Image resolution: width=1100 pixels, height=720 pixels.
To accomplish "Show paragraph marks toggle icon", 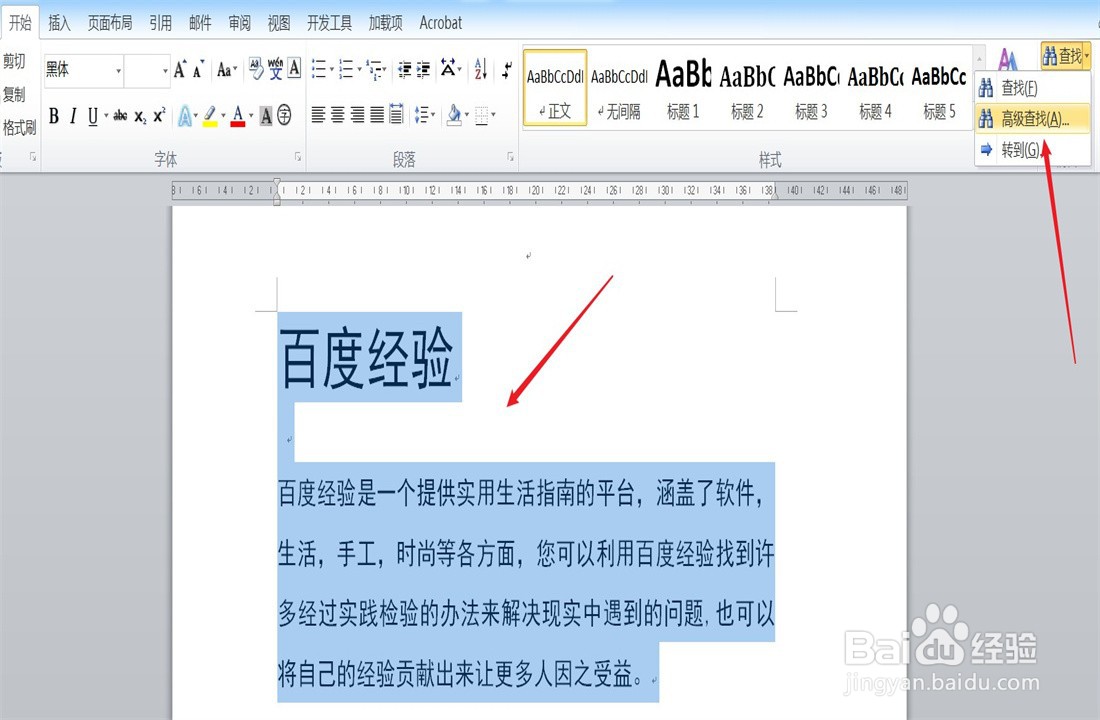I will pyautogui.click(x=507, y=69).
